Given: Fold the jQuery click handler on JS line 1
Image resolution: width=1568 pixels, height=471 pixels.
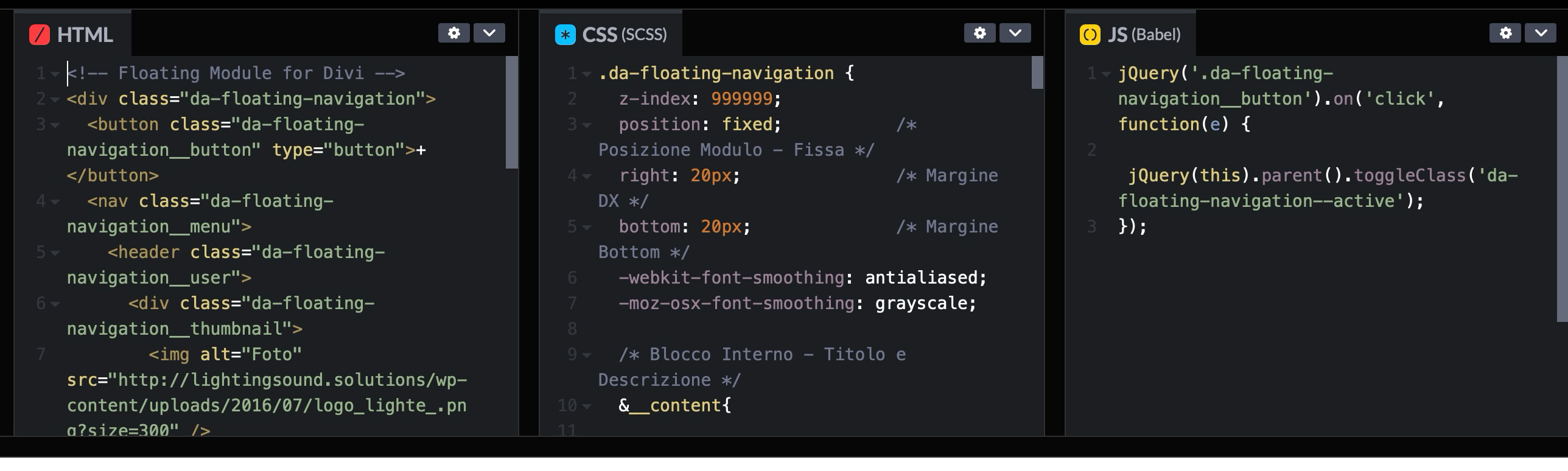Looking at the screenshot, I should (1107, 74).
